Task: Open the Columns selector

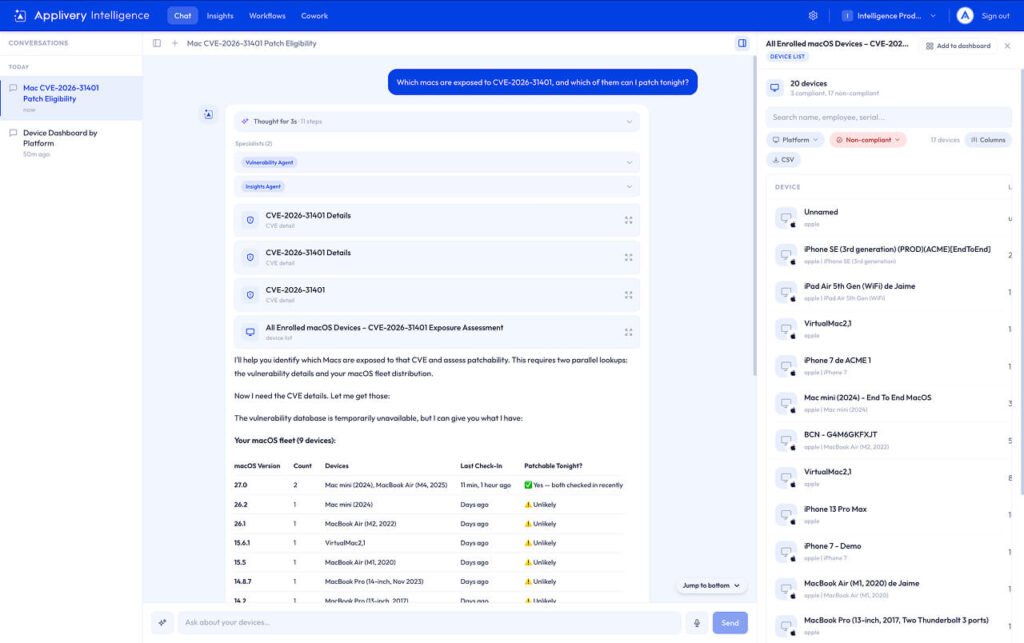Action: [987, 140]
